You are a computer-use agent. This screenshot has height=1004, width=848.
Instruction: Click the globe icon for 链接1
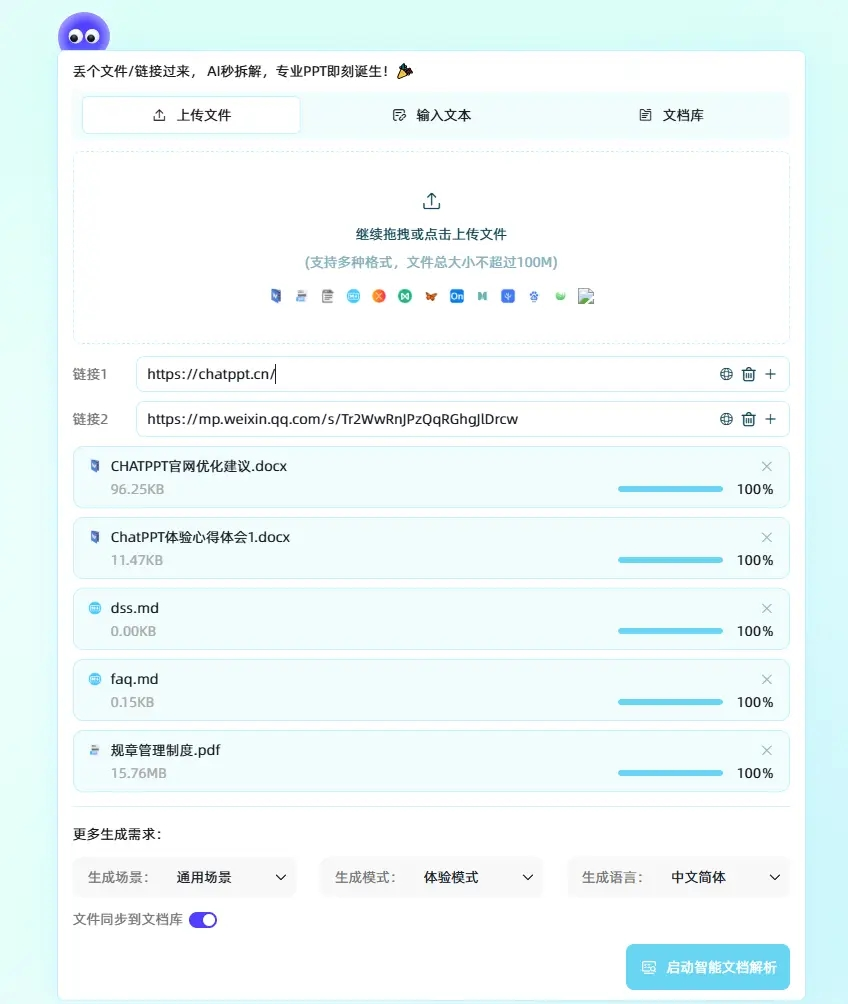(726, 374)
